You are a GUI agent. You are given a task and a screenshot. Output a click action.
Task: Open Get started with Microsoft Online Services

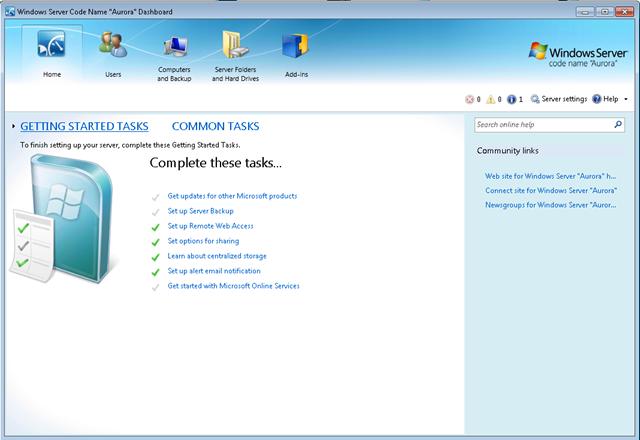pyautogui.click(x=233, y=286)
